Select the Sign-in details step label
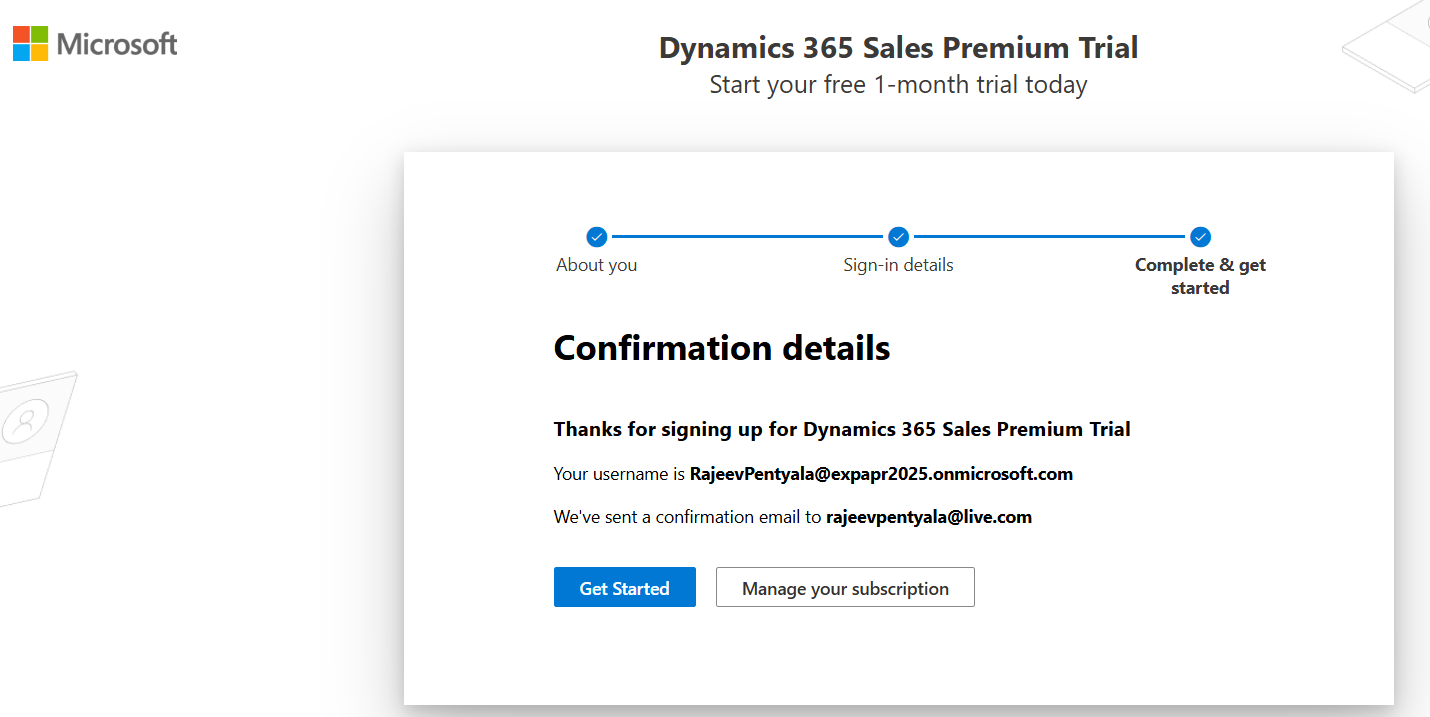The height and width of the screenshot is (717, 1430). coord(898,265)
